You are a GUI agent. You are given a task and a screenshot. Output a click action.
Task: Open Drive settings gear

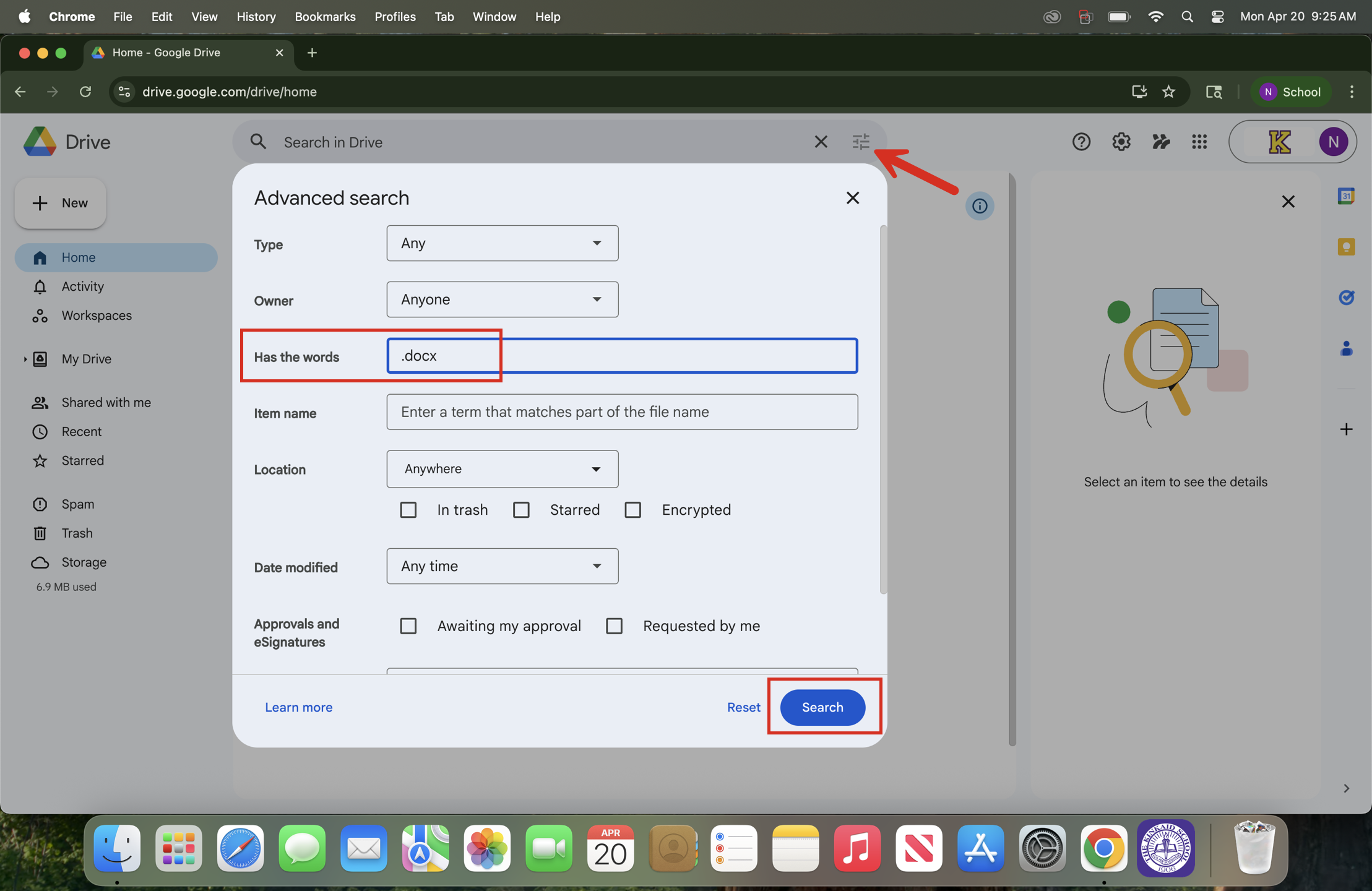1121,142
